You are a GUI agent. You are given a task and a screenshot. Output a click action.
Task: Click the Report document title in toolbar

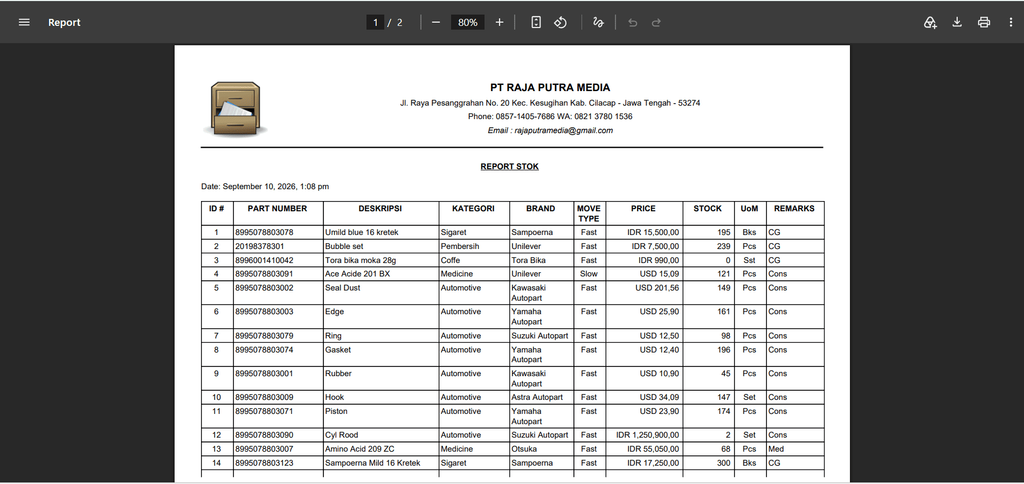(64, 22)
